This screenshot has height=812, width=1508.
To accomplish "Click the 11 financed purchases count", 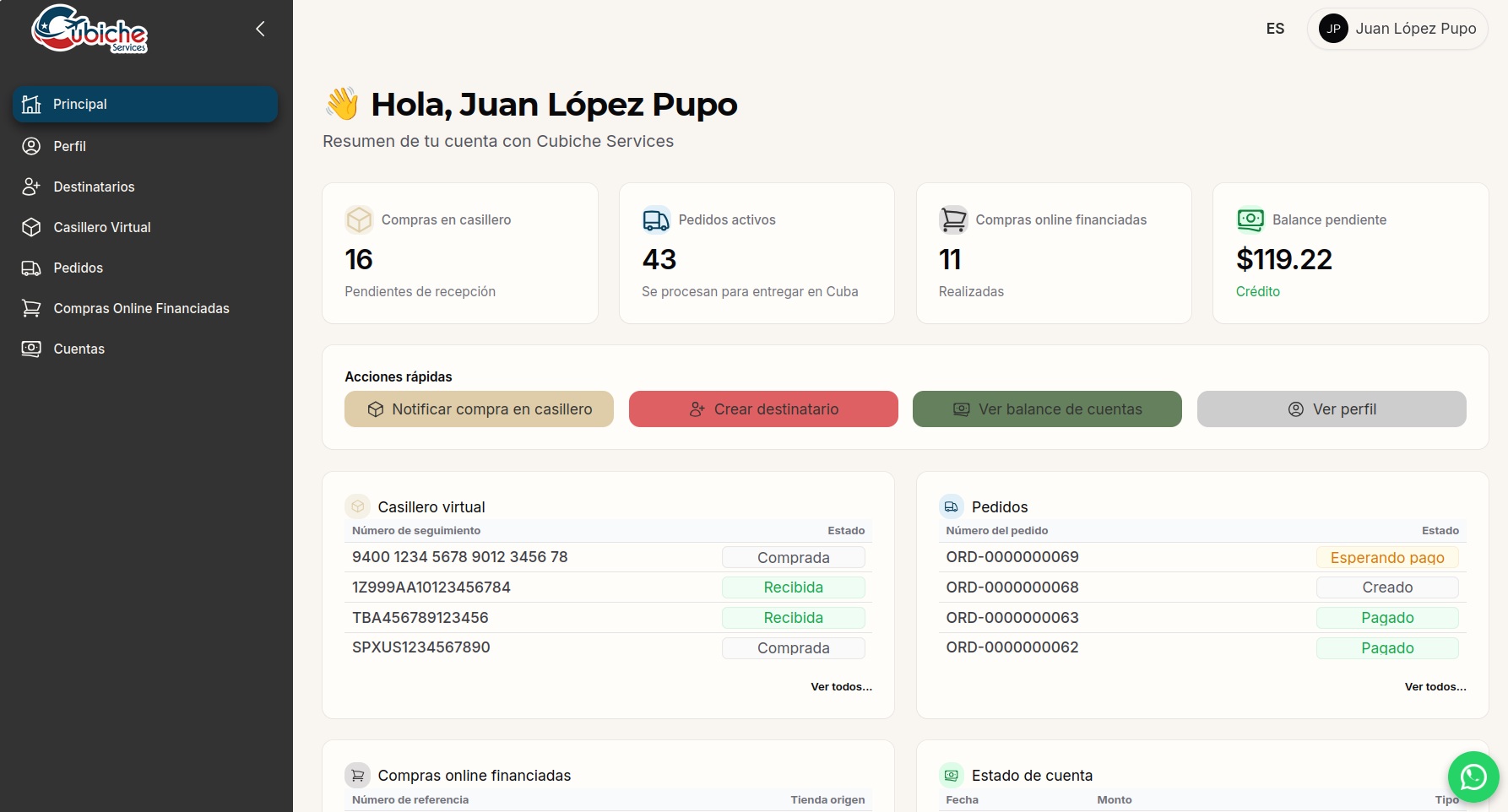I will click(950, 259).
